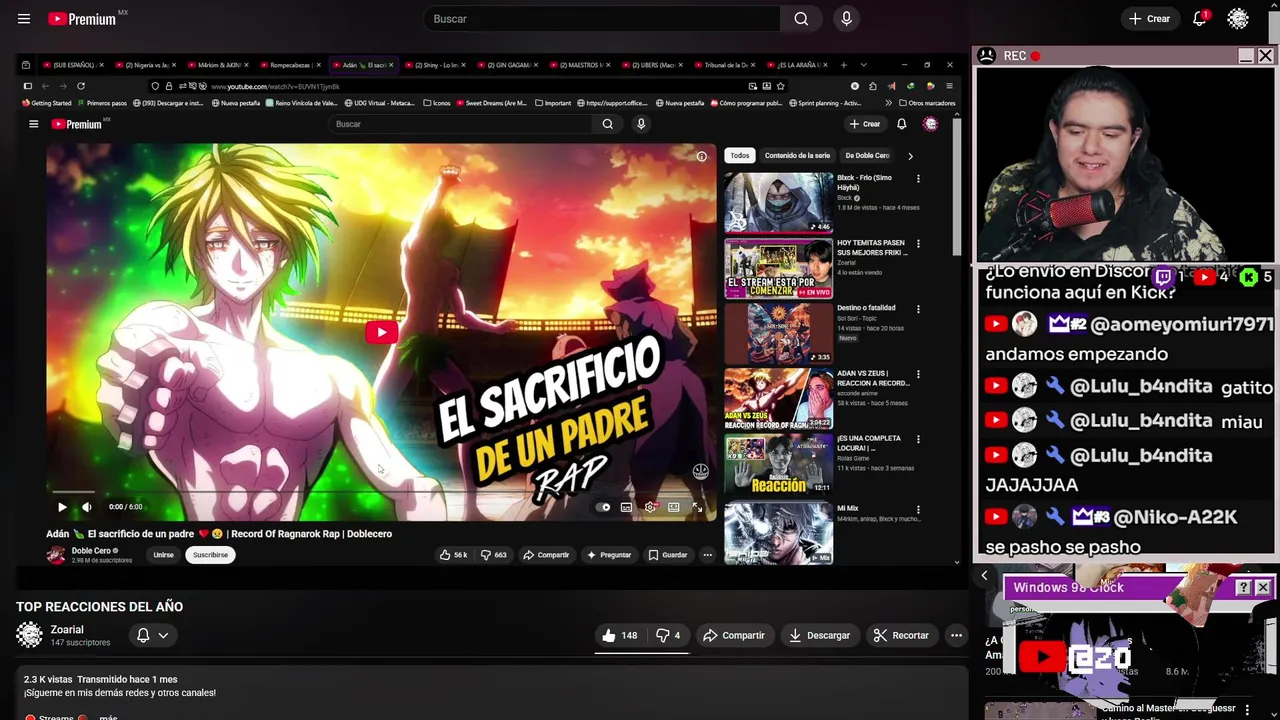Click the top magnifier search button
1280x720 pixels.
pos(801,19)
